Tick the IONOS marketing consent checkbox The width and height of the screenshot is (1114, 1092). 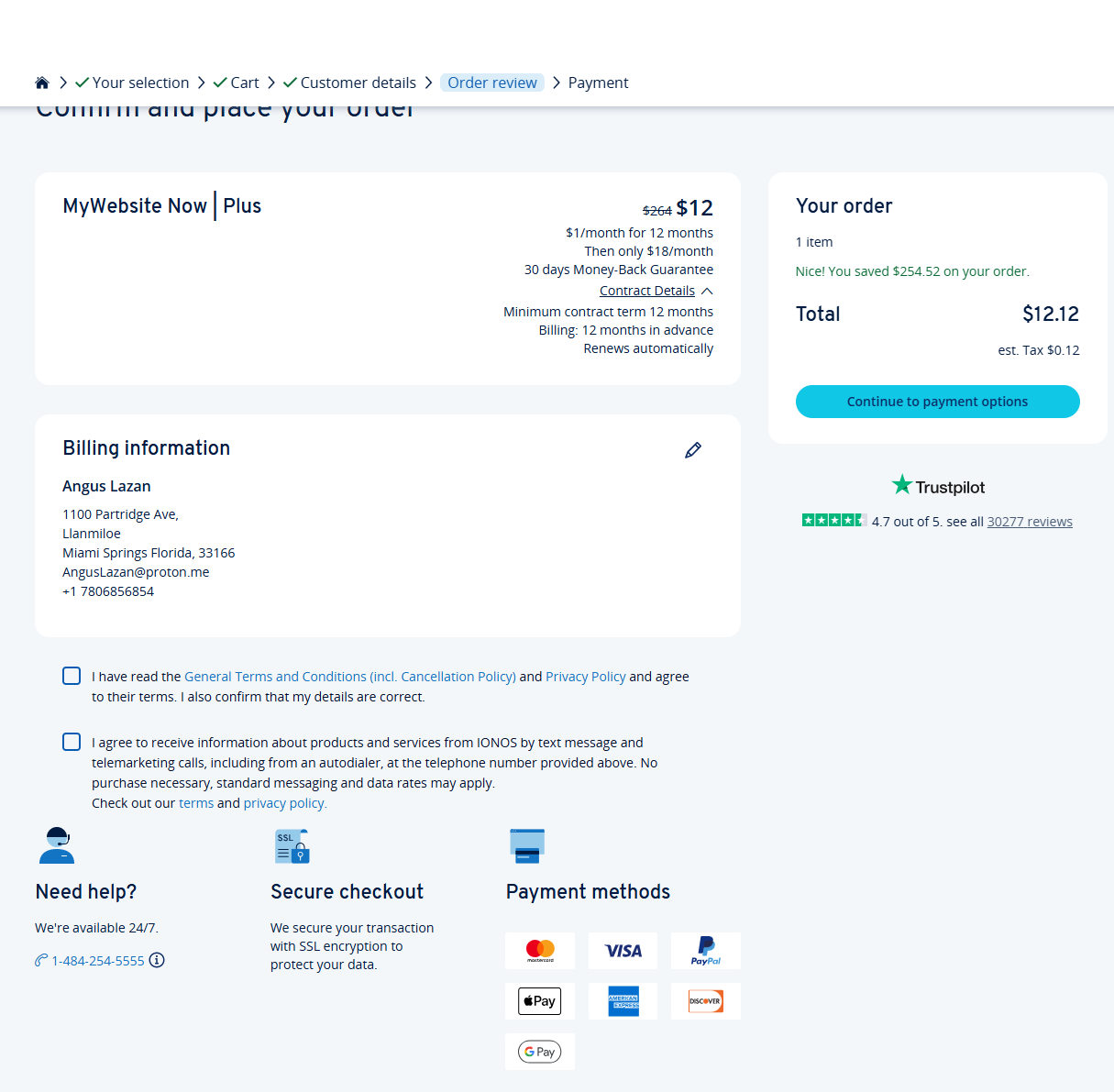coord(72,742)
